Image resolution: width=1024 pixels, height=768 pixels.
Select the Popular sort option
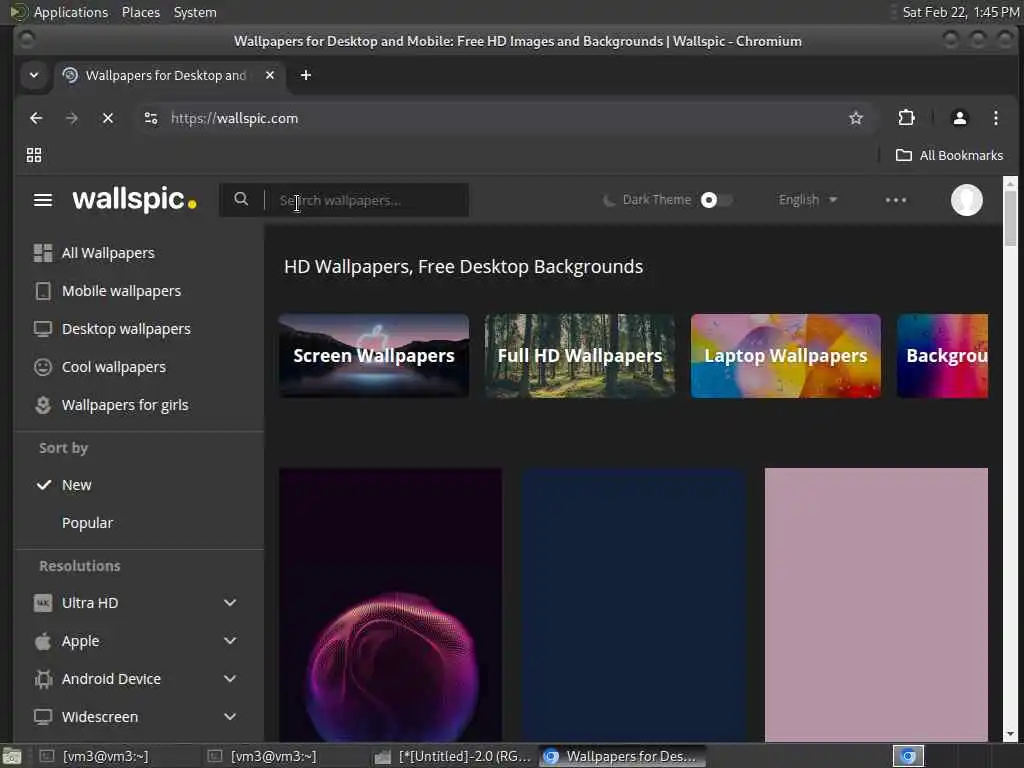click(x=88, y=523)
